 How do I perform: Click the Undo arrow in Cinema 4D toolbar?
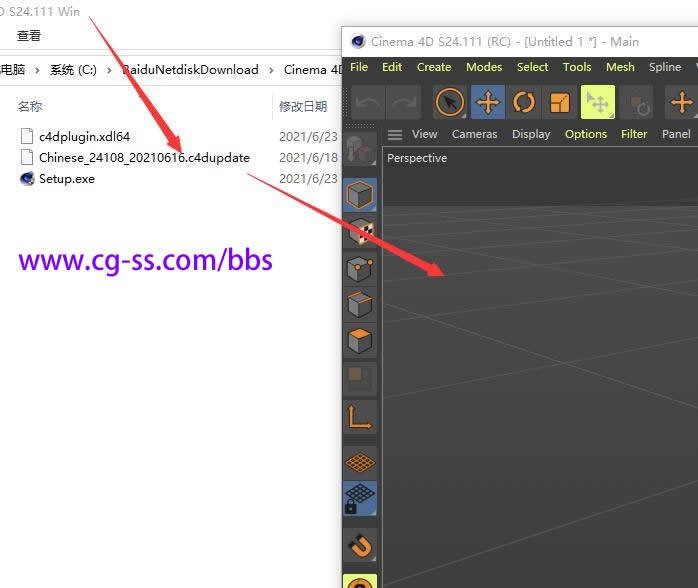click(368, 102)
